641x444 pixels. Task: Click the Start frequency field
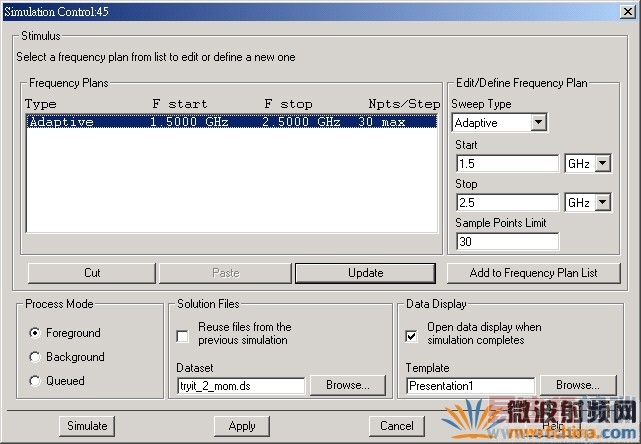coord(507,164)
